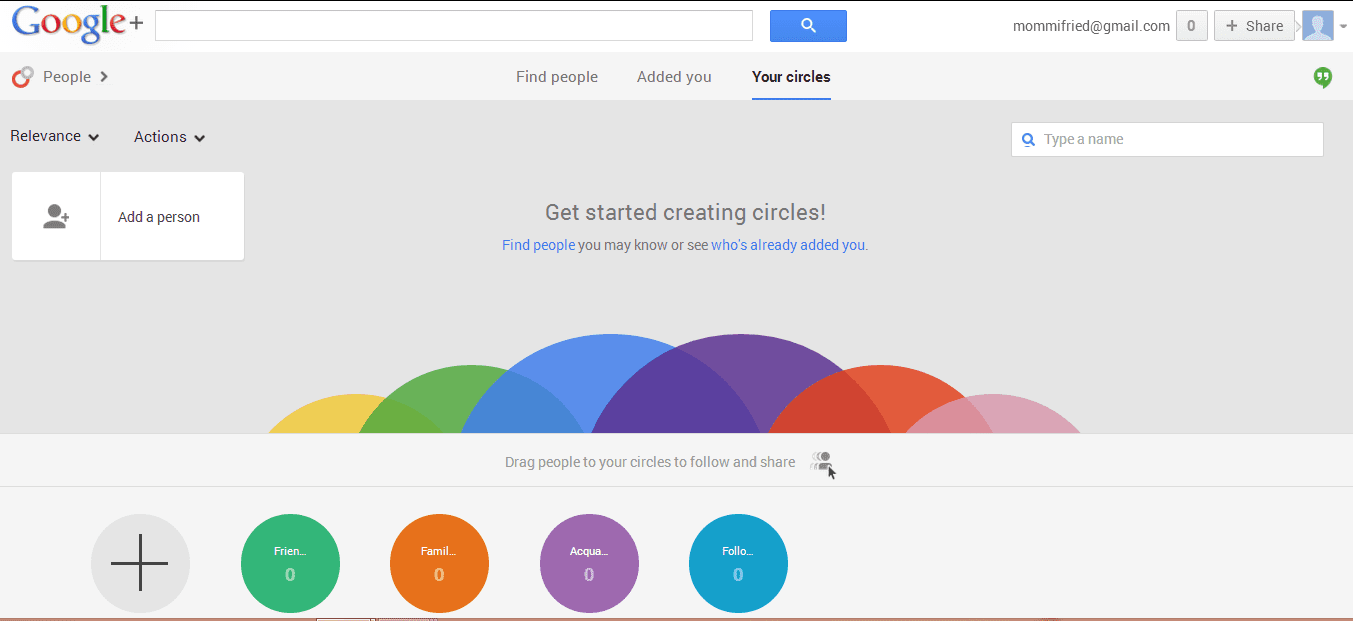Select the Your circles tab
Image resolution: width=1353 pixels, height=621 pixels.
coord(791,77)
